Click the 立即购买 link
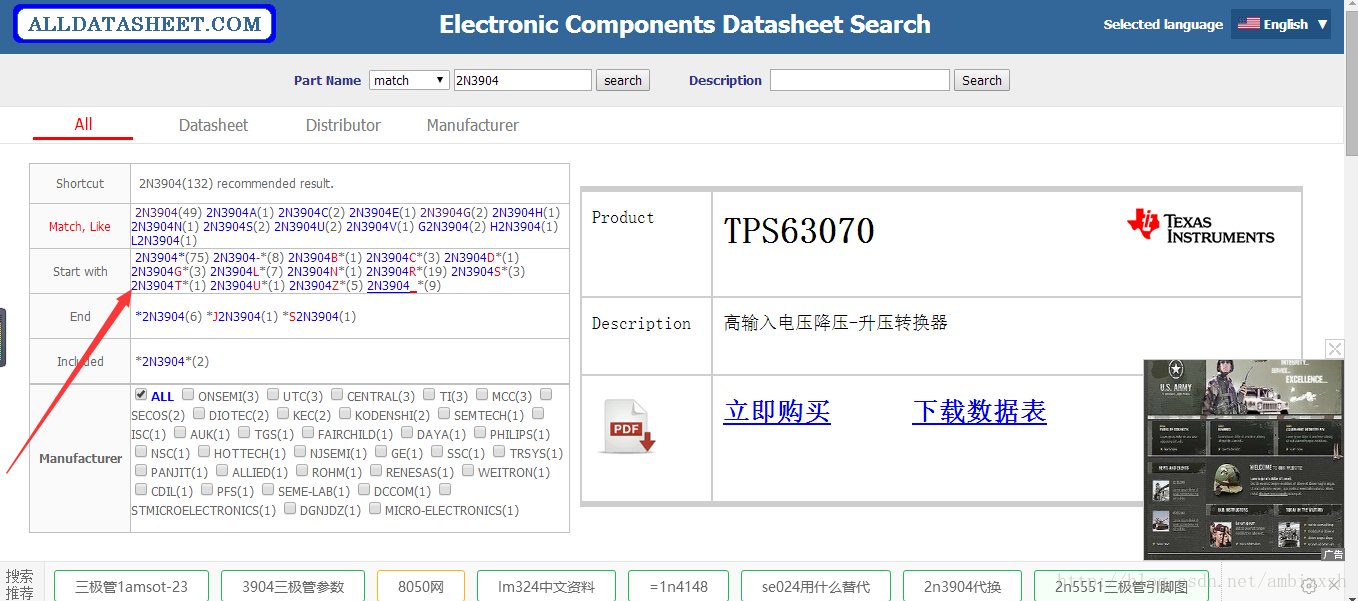Image resolution: width=1358 pixels, height=601 pixels. (x=777, y=411)
